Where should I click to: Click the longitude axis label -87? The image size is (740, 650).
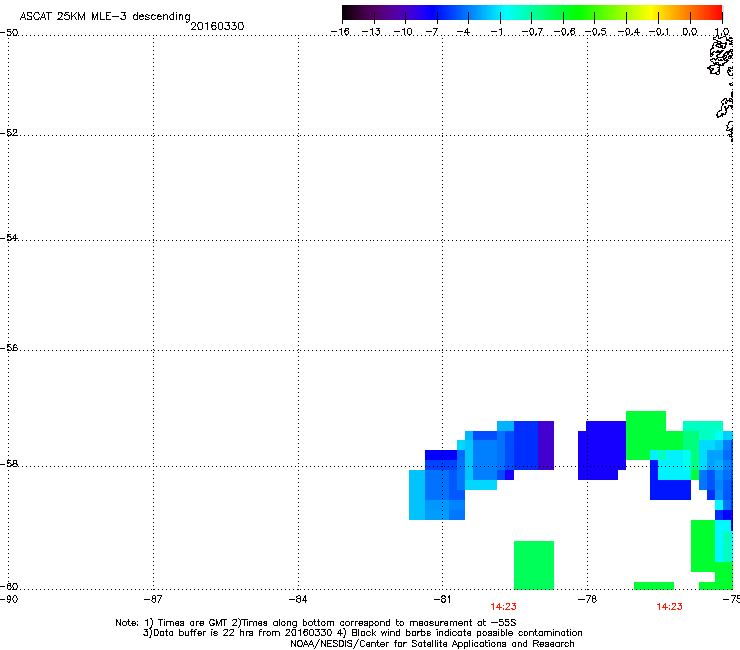(x=153, y=599)
